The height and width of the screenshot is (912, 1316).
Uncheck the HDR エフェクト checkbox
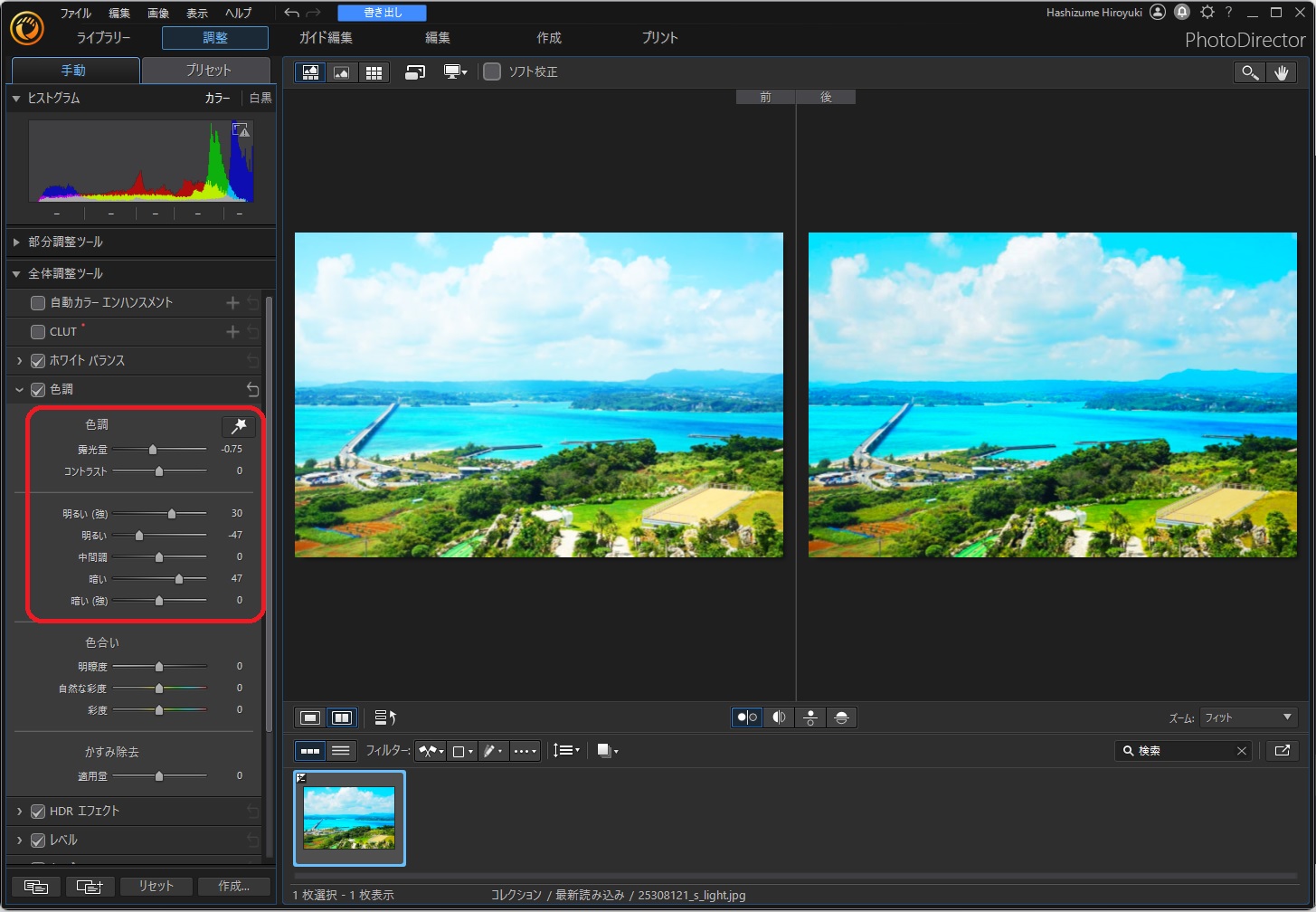(x=38, y=812)
